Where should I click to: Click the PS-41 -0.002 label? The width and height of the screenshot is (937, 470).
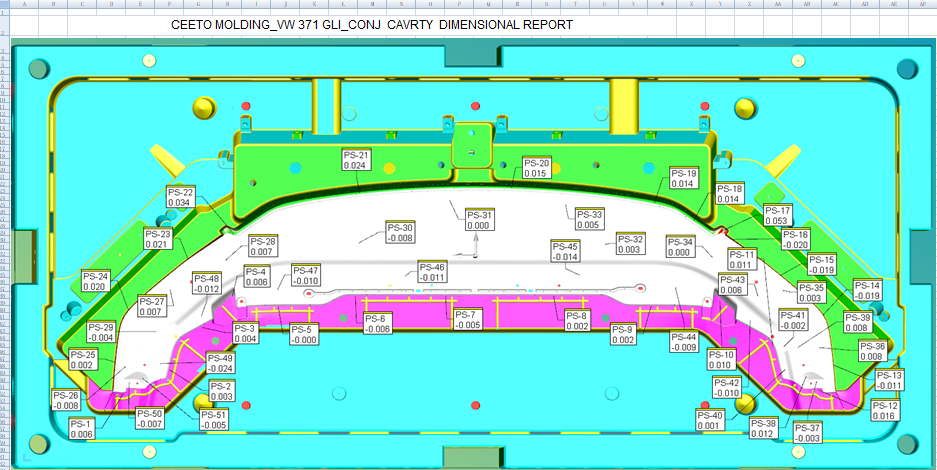(794, 321)
